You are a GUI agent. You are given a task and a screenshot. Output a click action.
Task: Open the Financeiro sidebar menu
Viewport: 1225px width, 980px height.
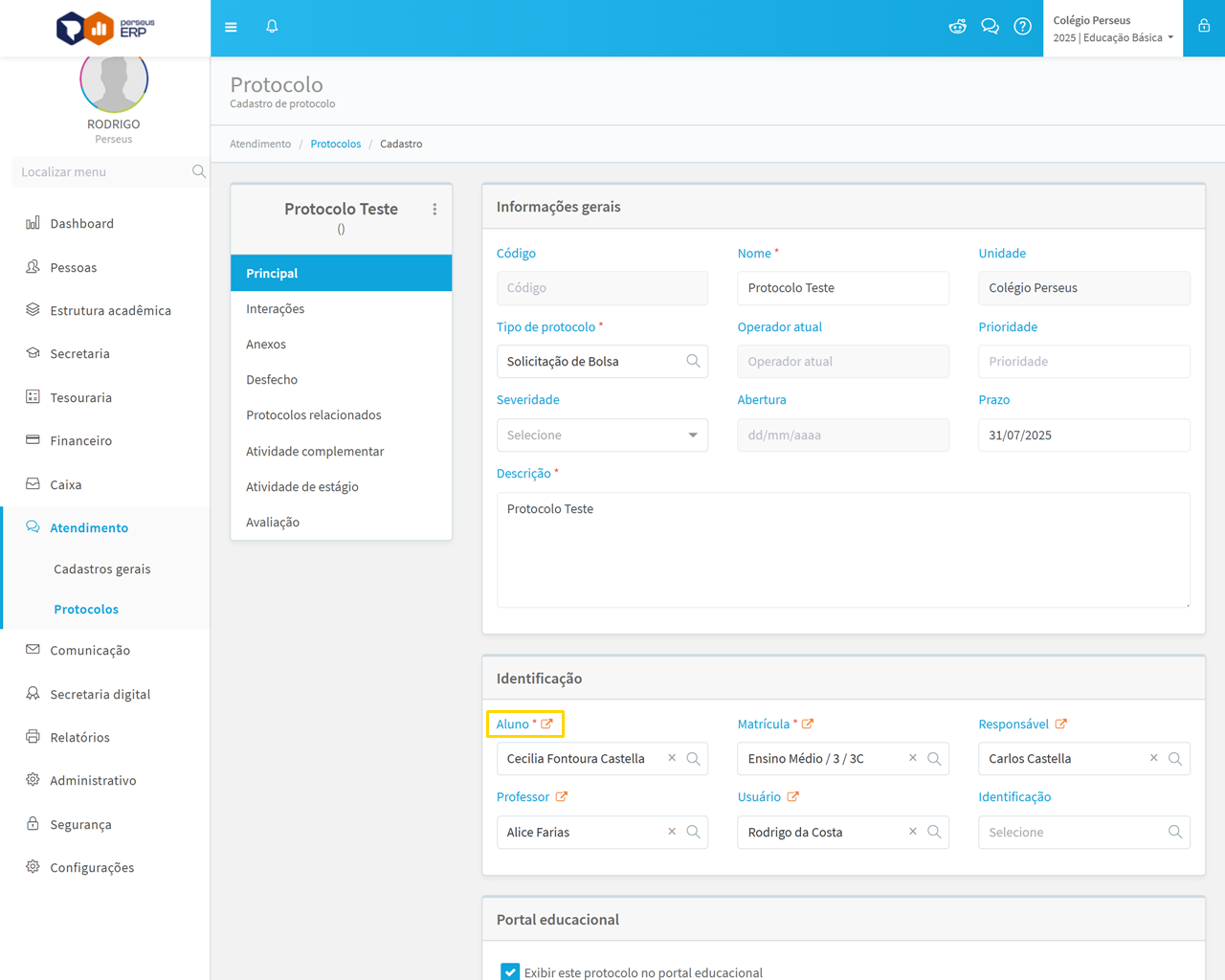pyautogui.click(x=105, y=440)
